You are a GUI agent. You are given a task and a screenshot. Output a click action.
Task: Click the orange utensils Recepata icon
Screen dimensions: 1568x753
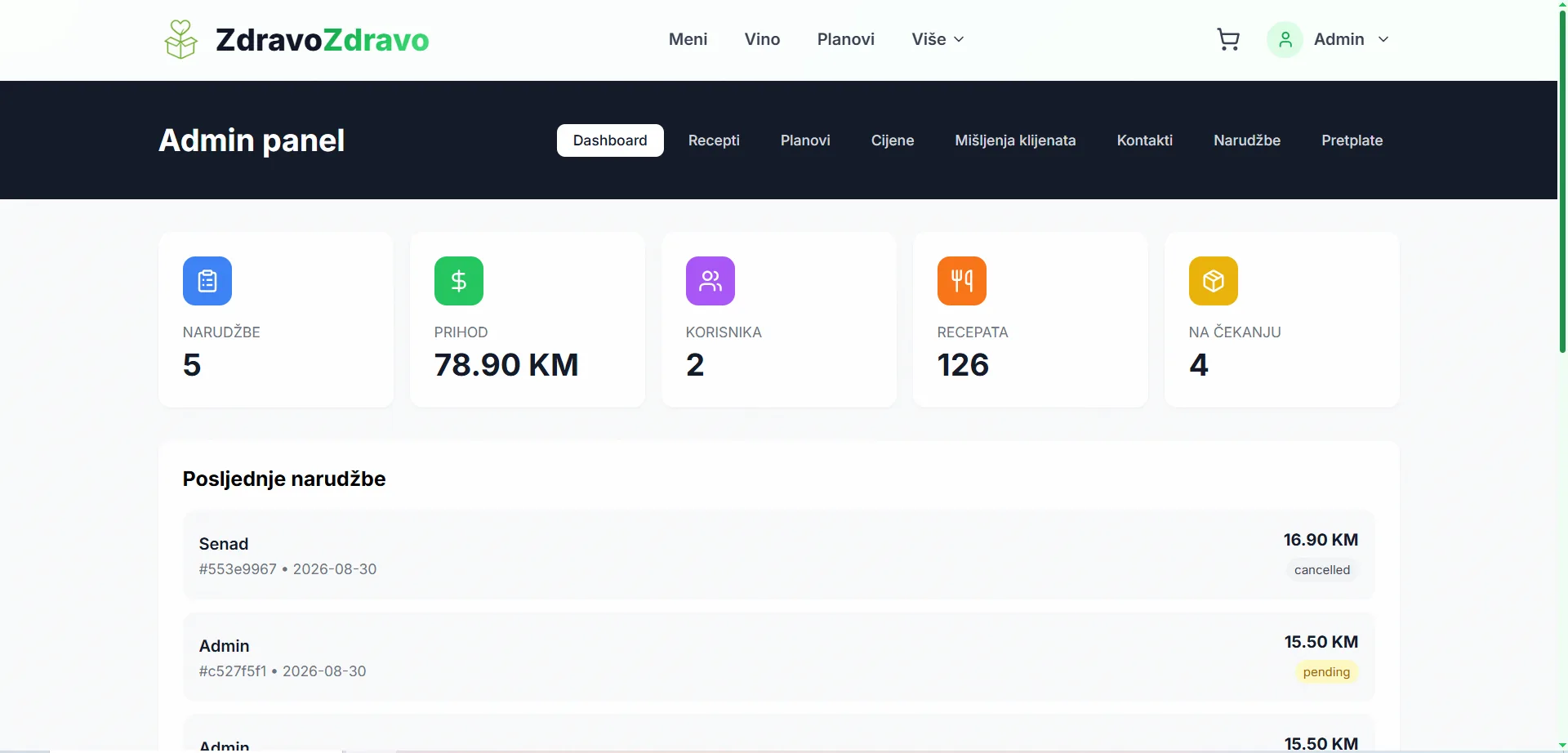tap(962, 281)
